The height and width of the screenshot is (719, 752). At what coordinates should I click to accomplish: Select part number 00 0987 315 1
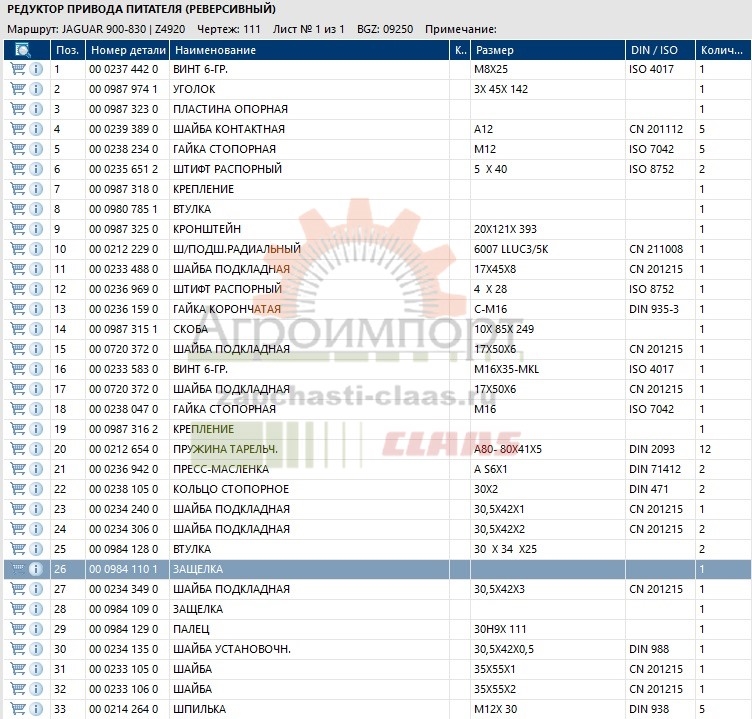click(123, 329)
